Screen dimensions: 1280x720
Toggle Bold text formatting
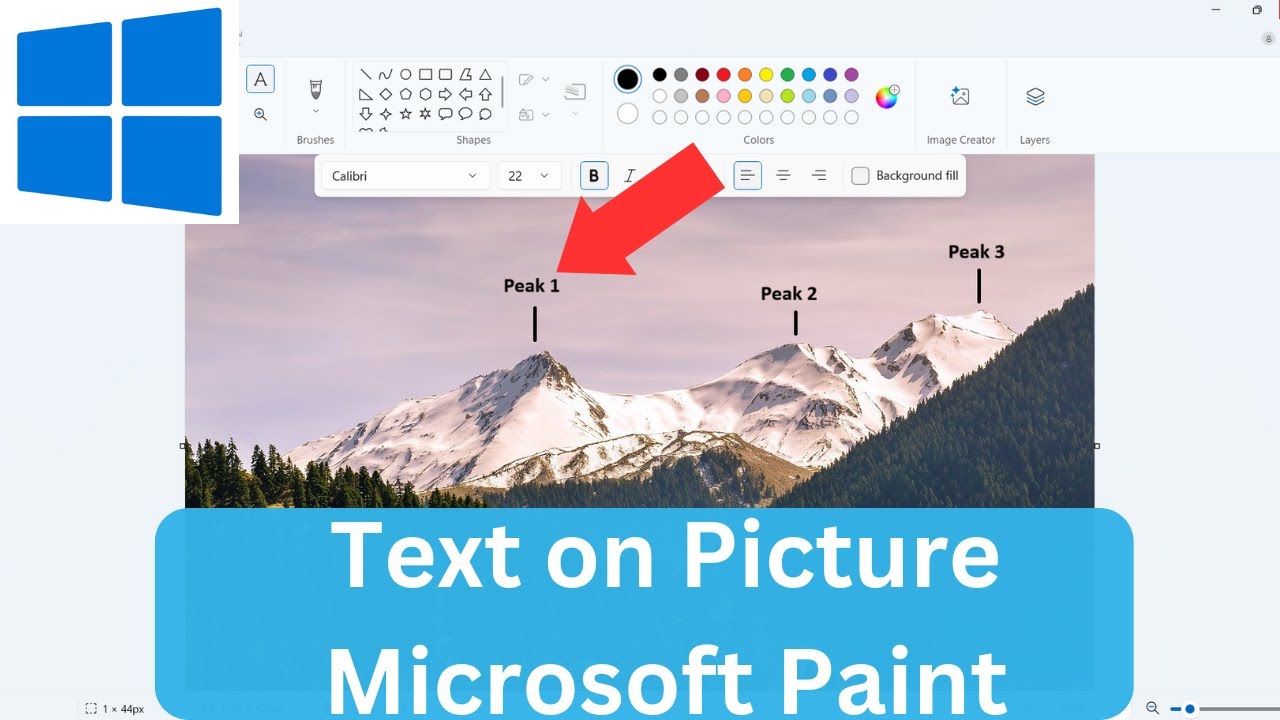(594, 176)
